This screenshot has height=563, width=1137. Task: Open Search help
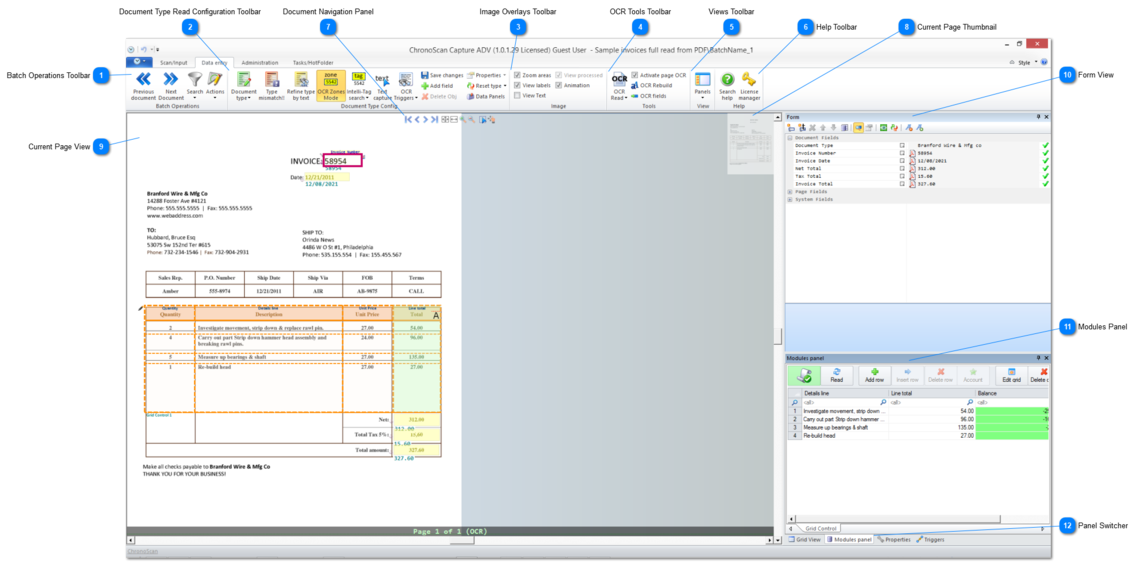[x=727, y=86]
